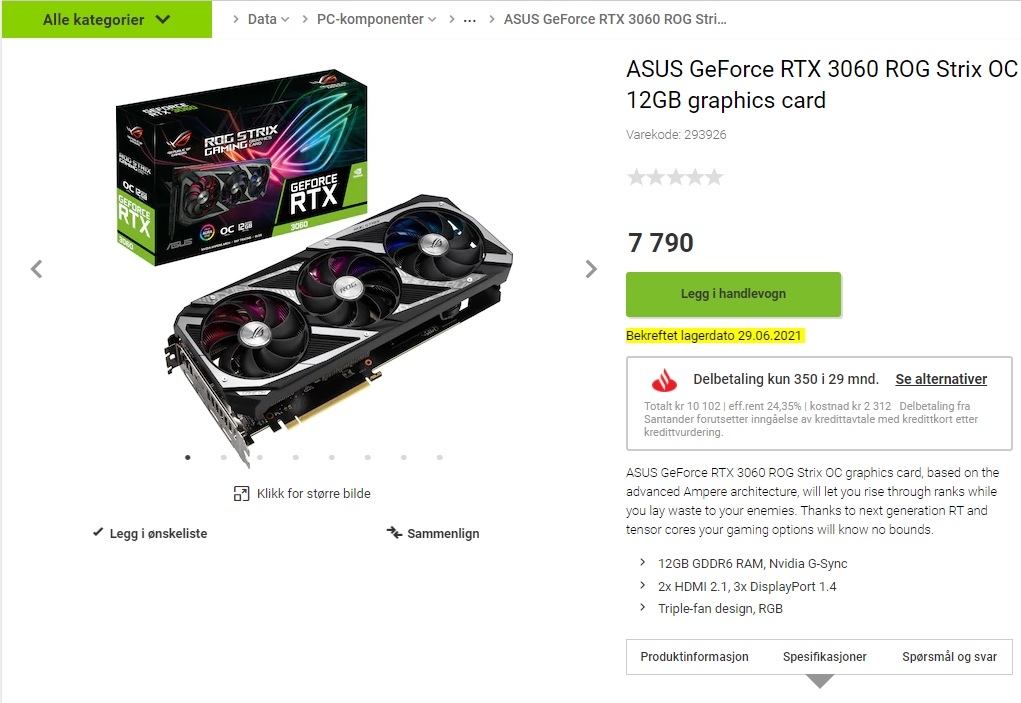The width and height of the screenshot is (1021, 703).
Task: Show the previous product image
Action: coord(36,269)
